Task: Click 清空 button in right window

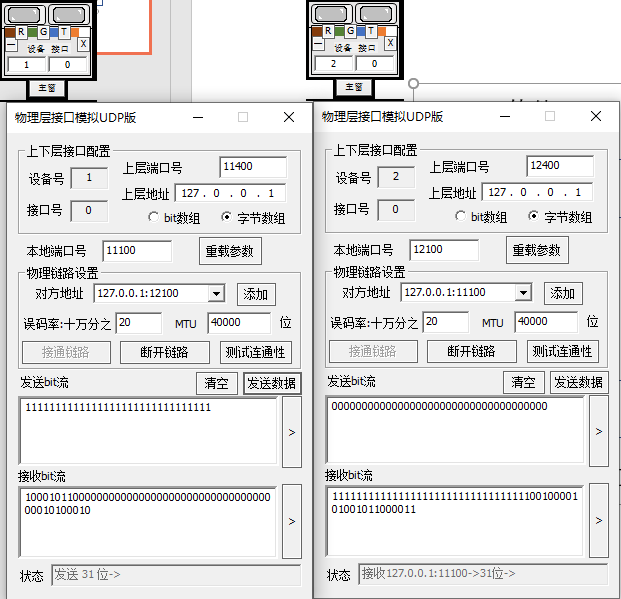Action: click(x=523, y=382)
